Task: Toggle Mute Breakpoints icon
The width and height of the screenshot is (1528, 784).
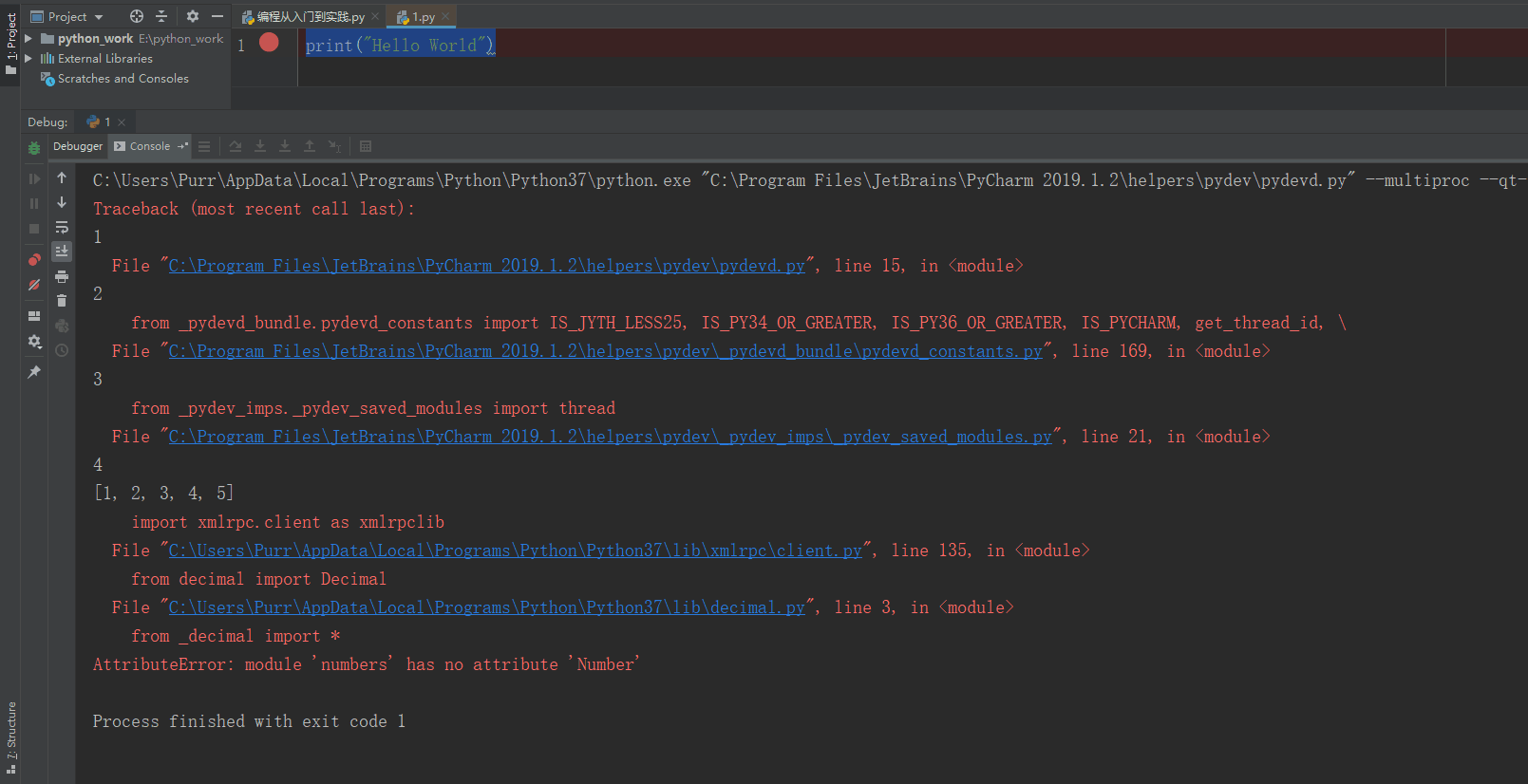Action: coord(34,285)
